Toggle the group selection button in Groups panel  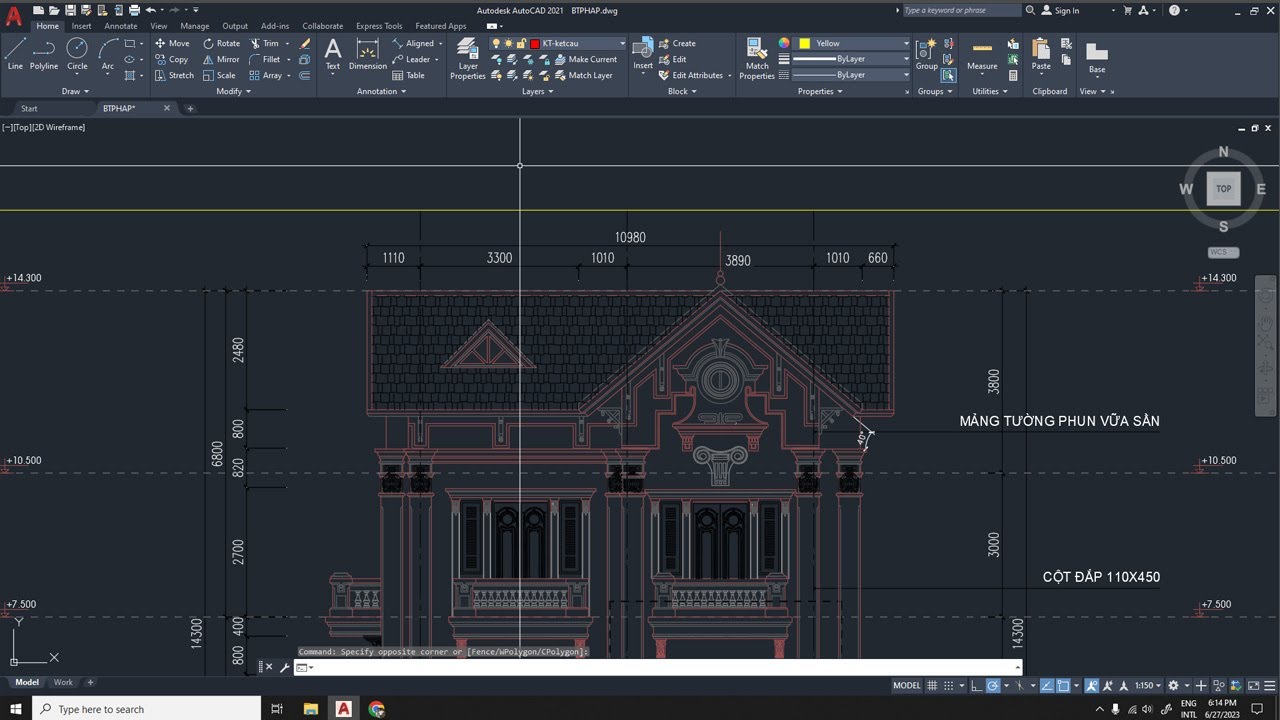948,75
